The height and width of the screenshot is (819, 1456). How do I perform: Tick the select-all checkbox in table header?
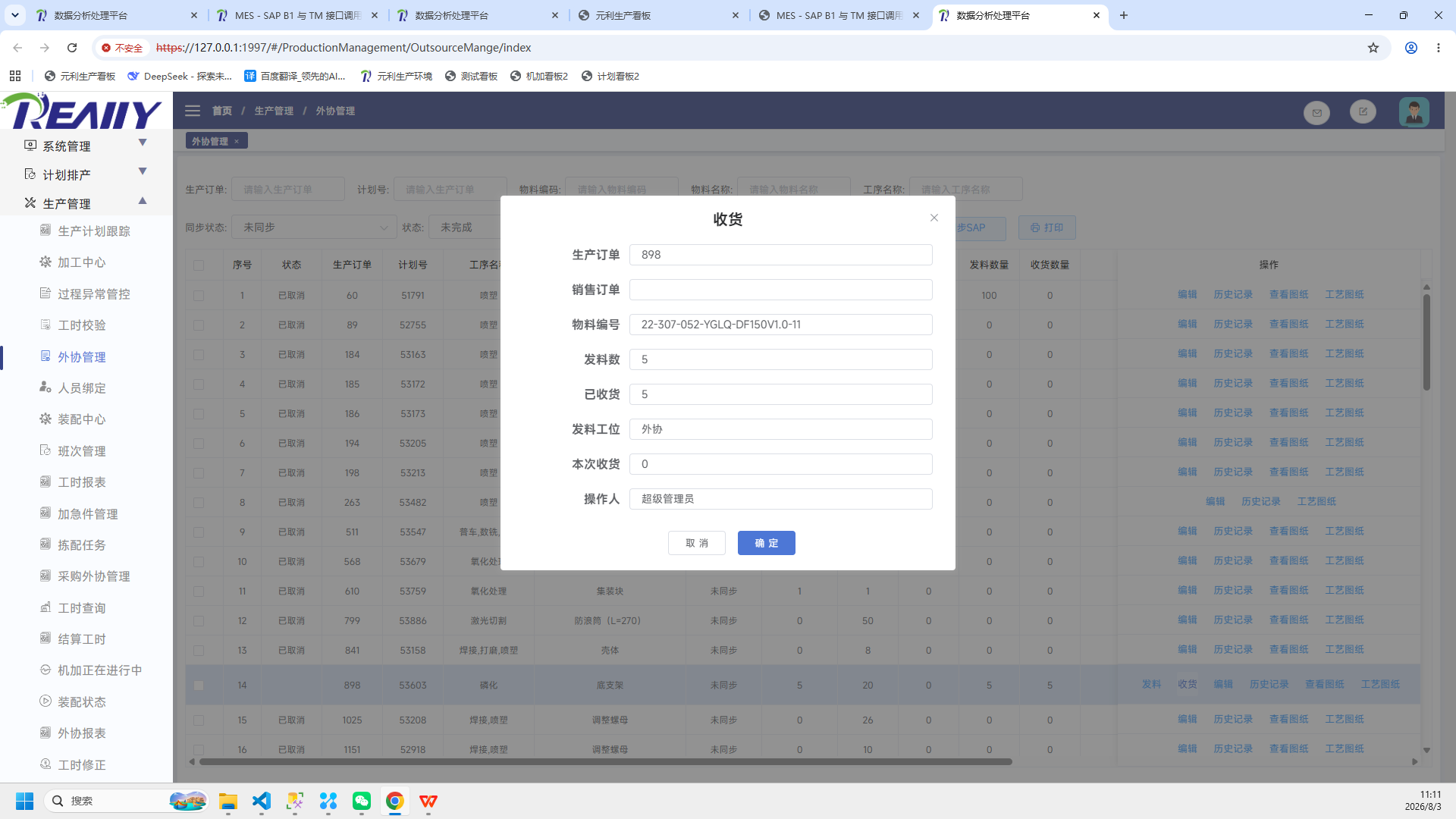pos(199,265)
